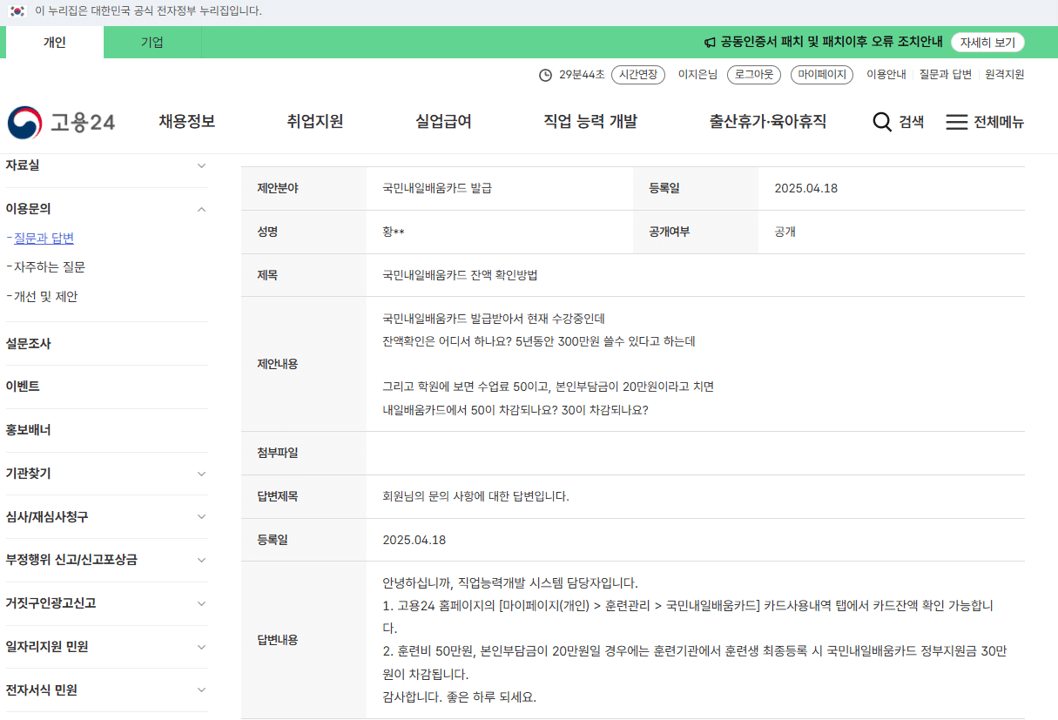Click the 자세히 보기 button
The height and width of the screenshot is (720, 1058).
(987, 43)
